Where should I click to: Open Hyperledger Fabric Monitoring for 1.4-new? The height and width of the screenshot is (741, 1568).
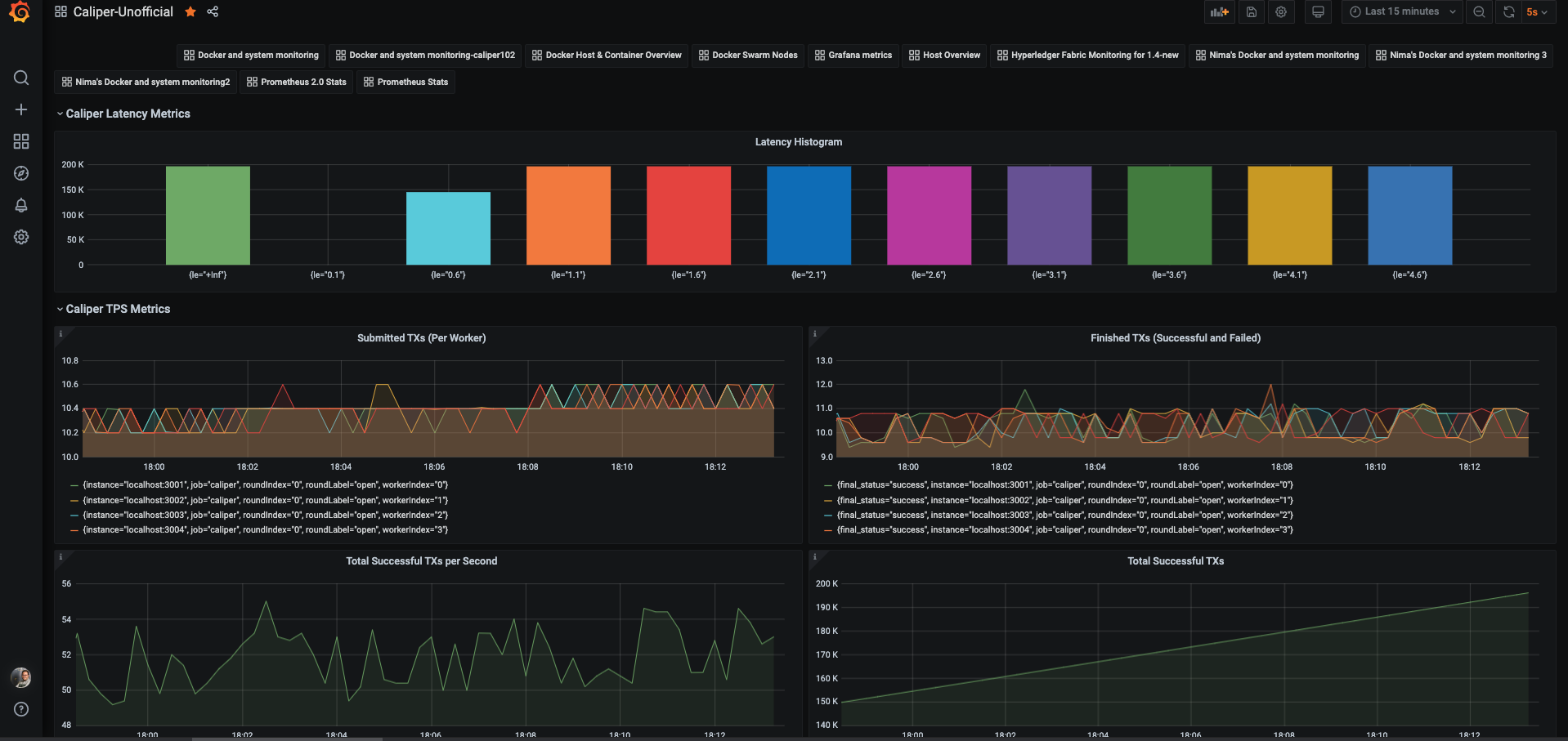[1088, 55]
